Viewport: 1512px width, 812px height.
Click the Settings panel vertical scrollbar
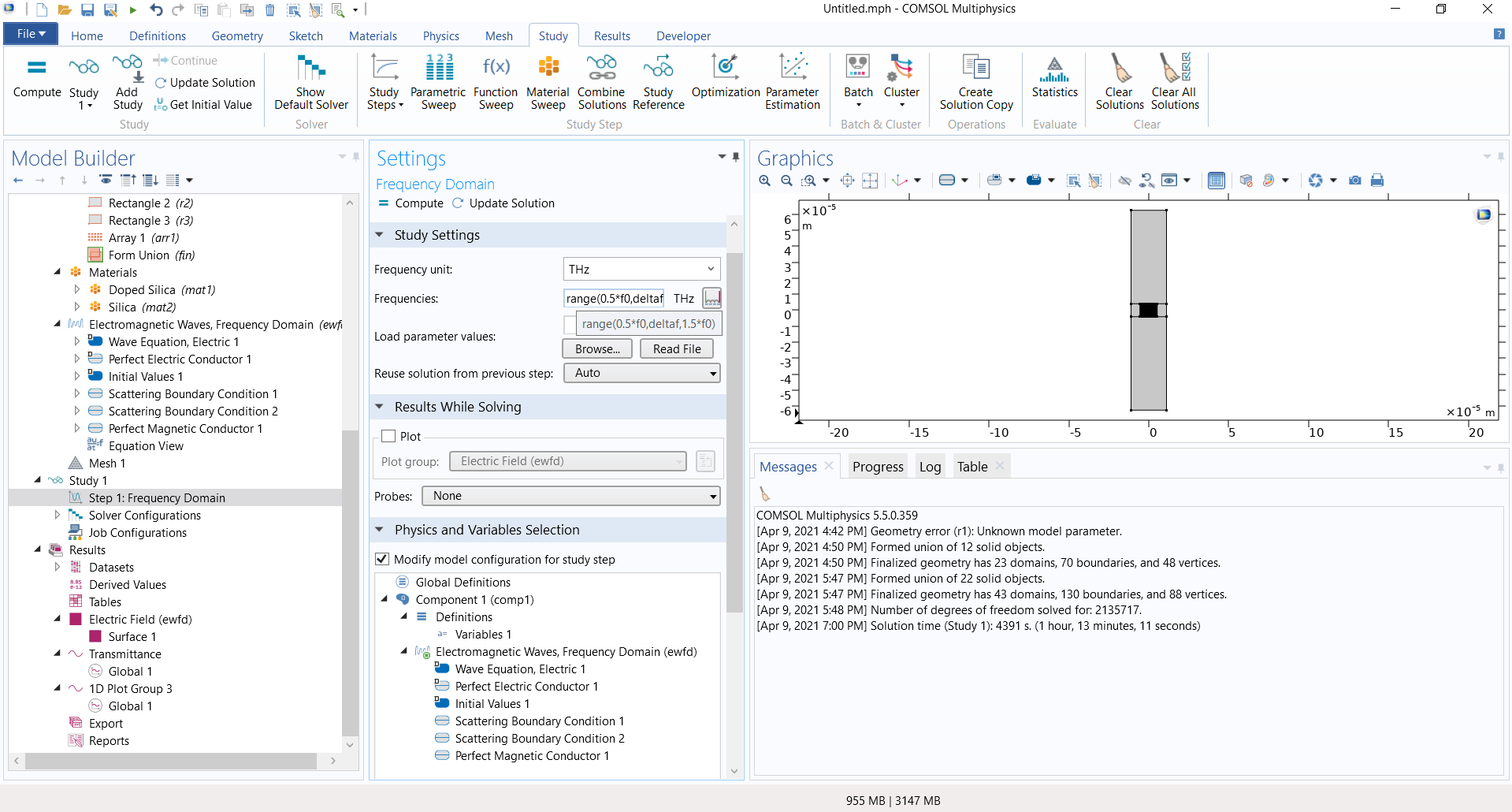click(x=734, y=432)
